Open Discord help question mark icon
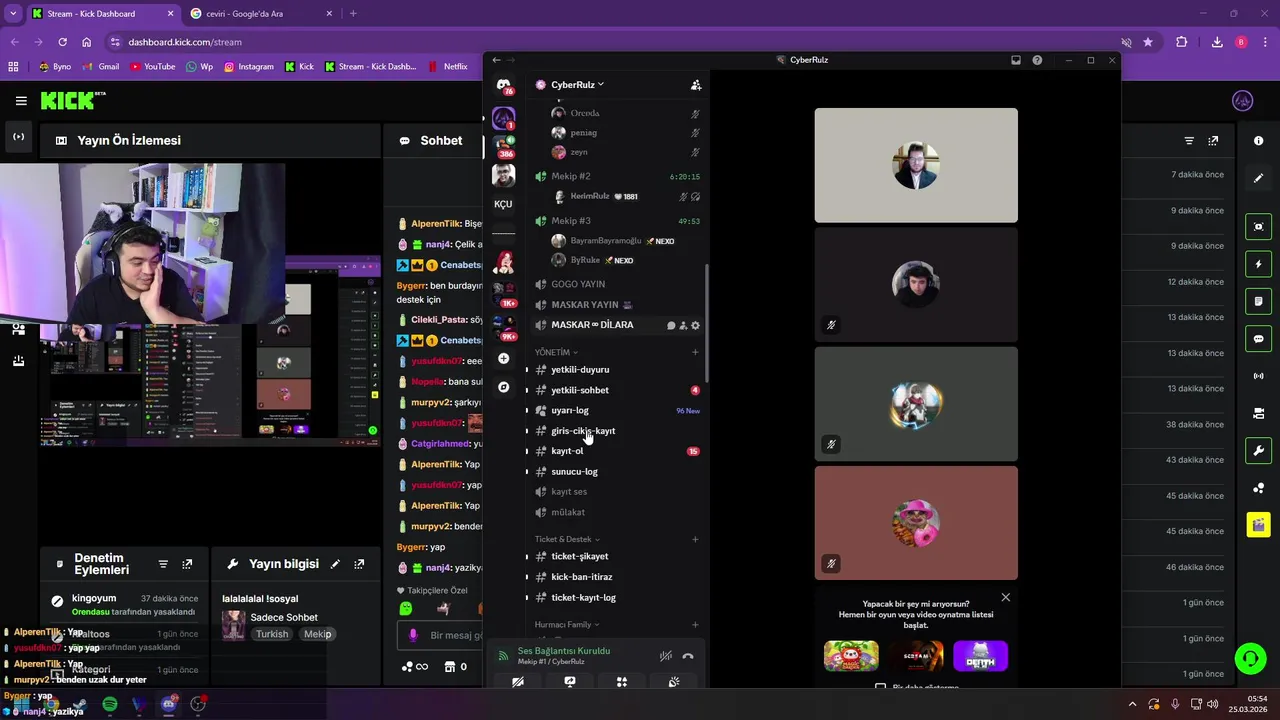Image resolution: width=1280 pixels, height=720 pixels. click(x=1037, y=60)
